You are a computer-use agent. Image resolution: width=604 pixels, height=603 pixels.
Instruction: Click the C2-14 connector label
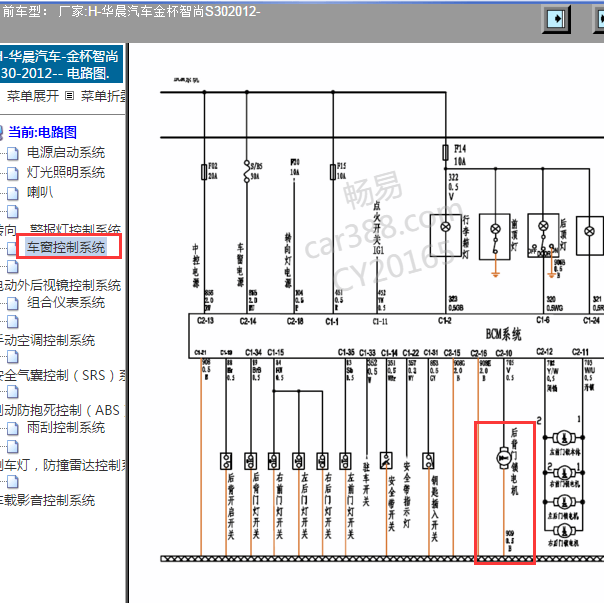coord(248,321)
